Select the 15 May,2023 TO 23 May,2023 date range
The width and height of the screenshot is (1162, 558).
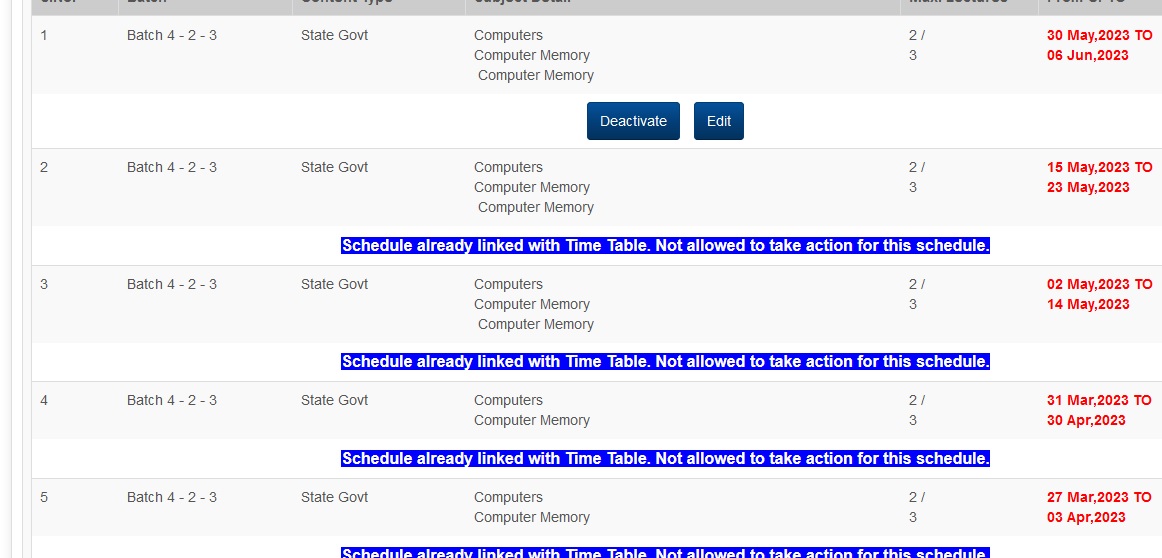[x=1098, y=177]
